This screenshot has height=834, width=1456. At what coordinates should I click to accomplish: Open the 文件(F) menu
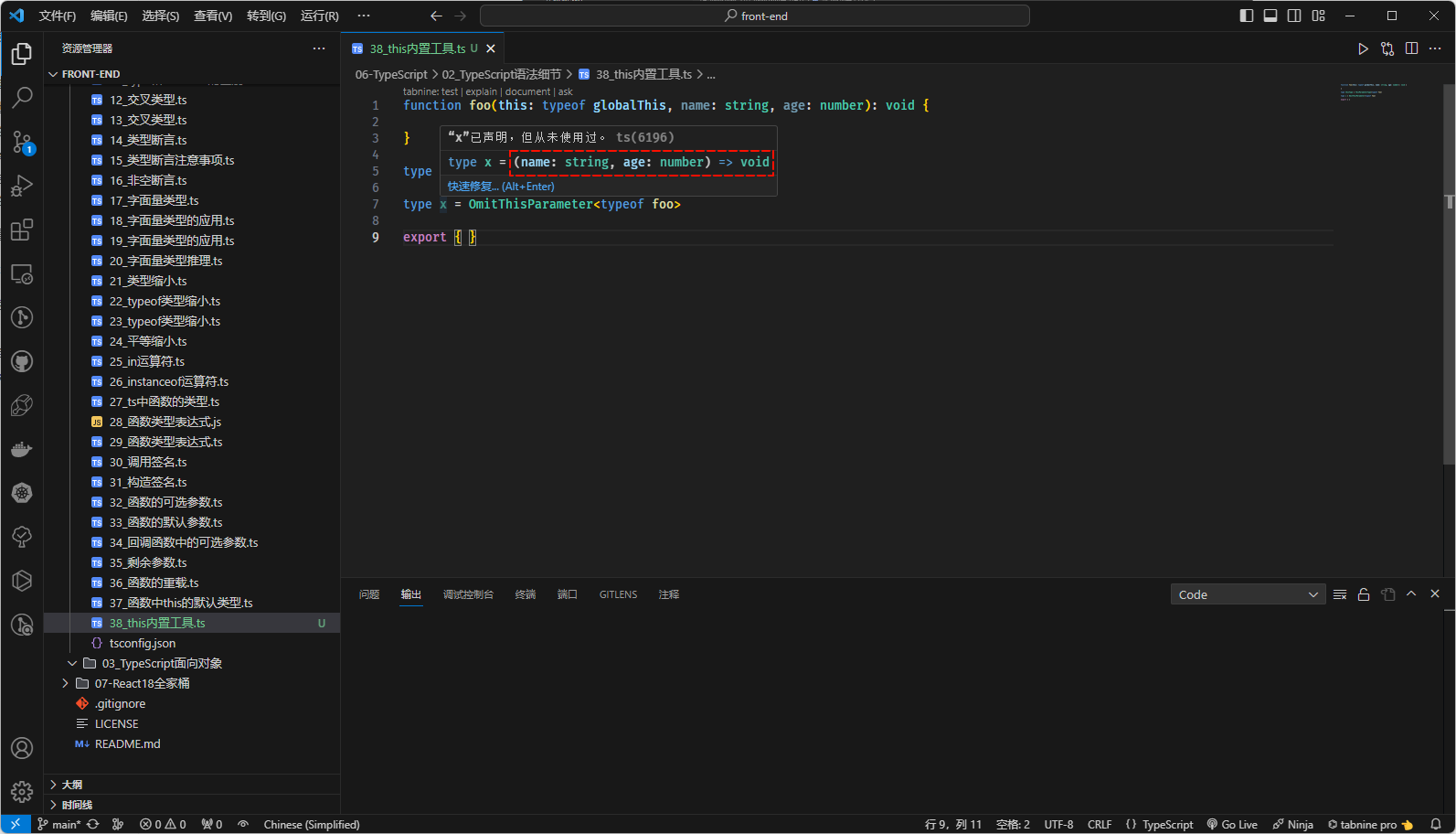click(x=58, y=16)
